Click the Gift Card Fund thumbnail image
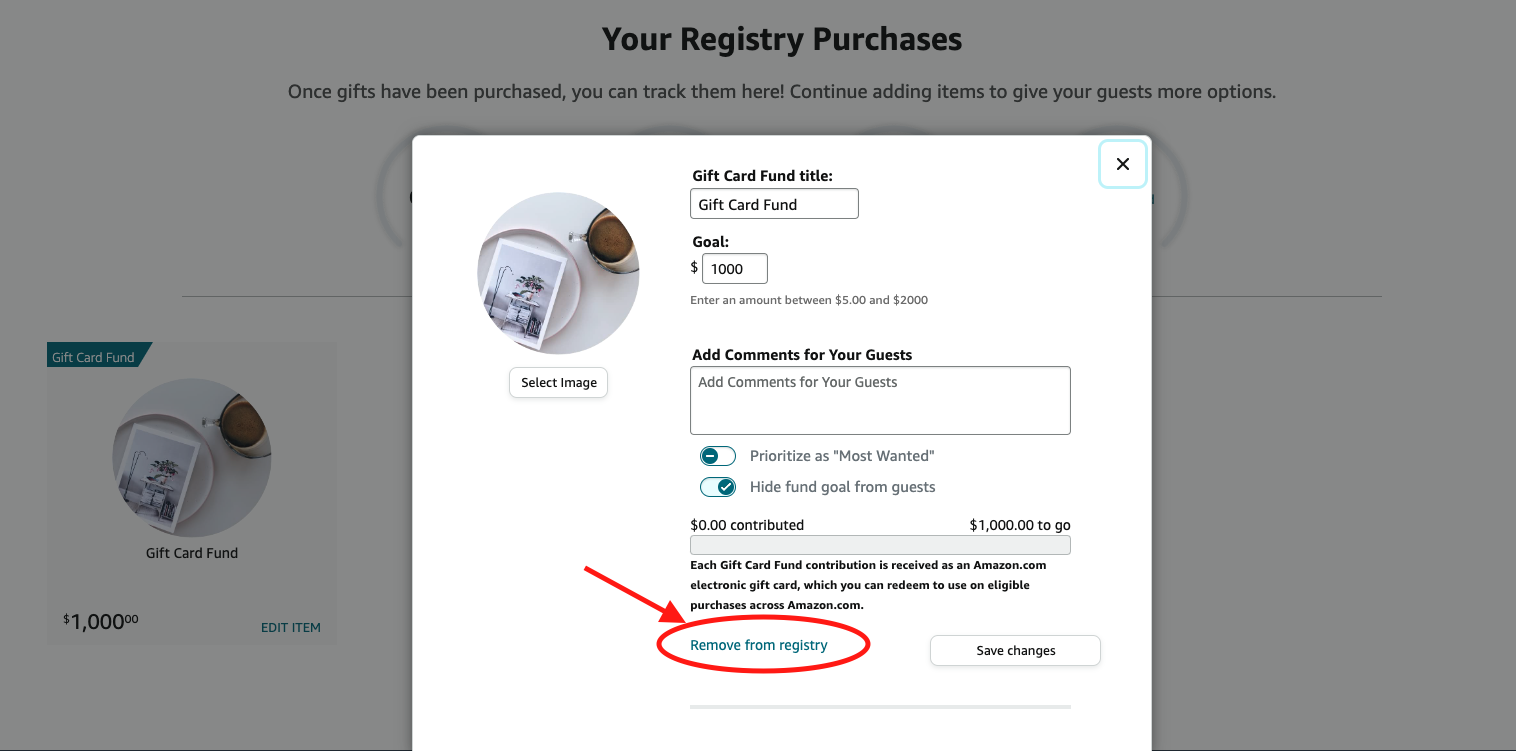This screenshot has width=1516, height=751. (x=191, y=457)
